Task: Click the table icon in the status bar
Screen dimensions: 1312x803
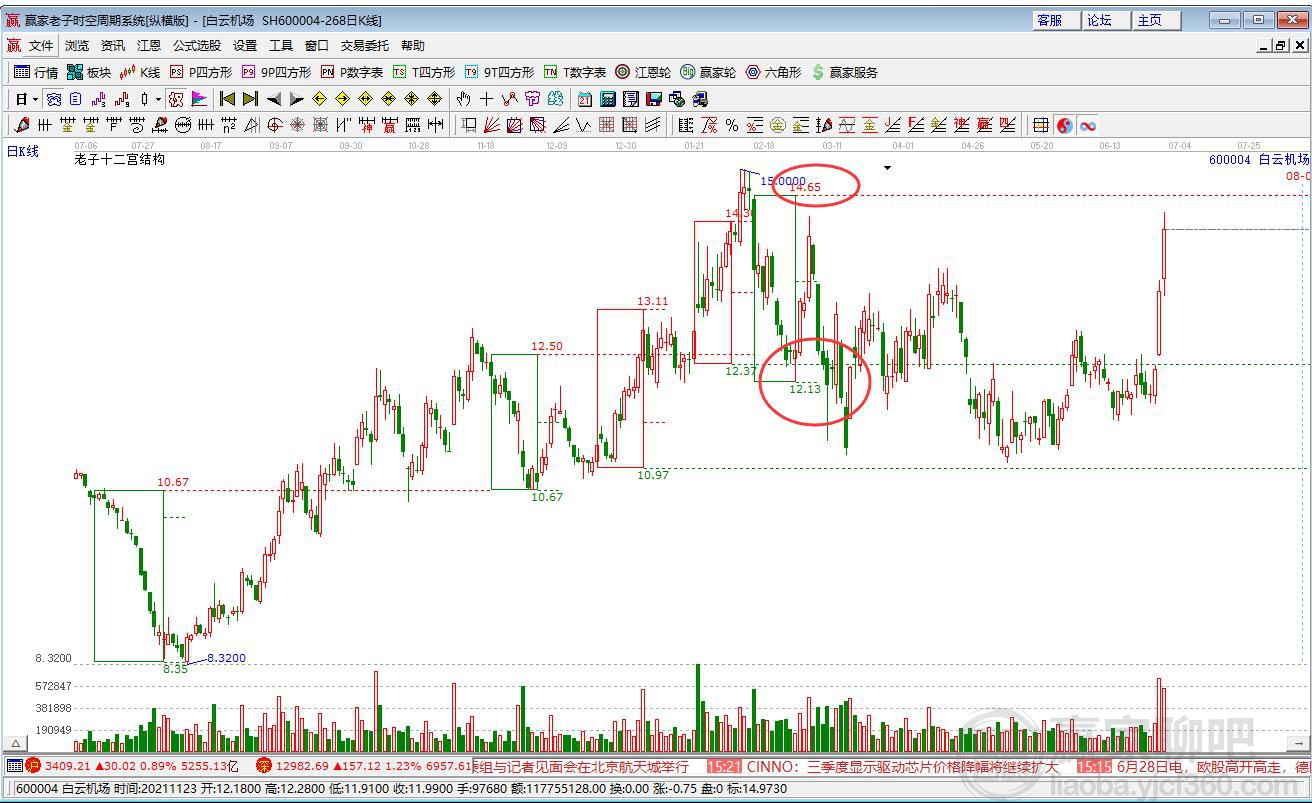Action: point(15,766)
